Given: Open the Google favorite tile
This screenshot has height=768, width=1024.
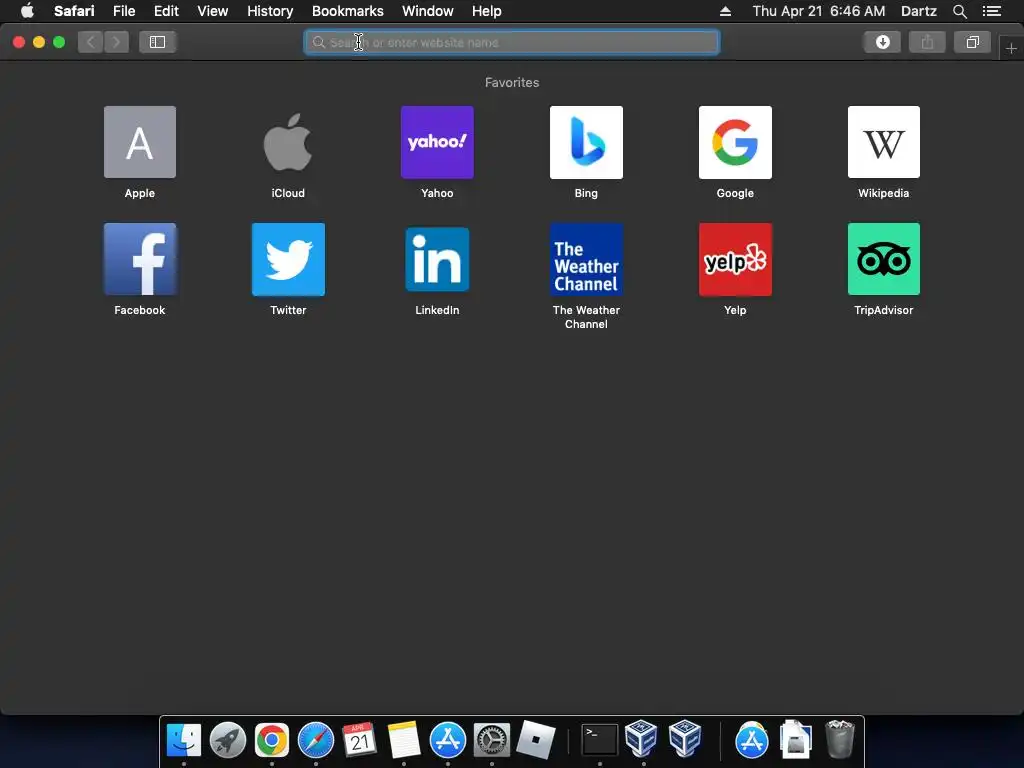Looking at the screenshot, I should coord(735,142).
